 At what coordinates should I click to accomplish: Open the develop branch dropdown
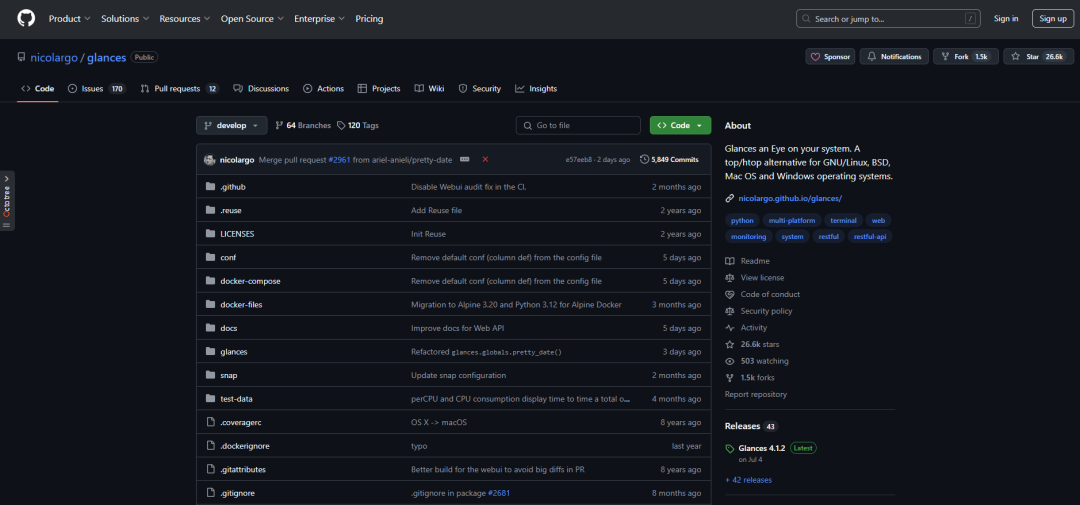[x=231, y=125]
